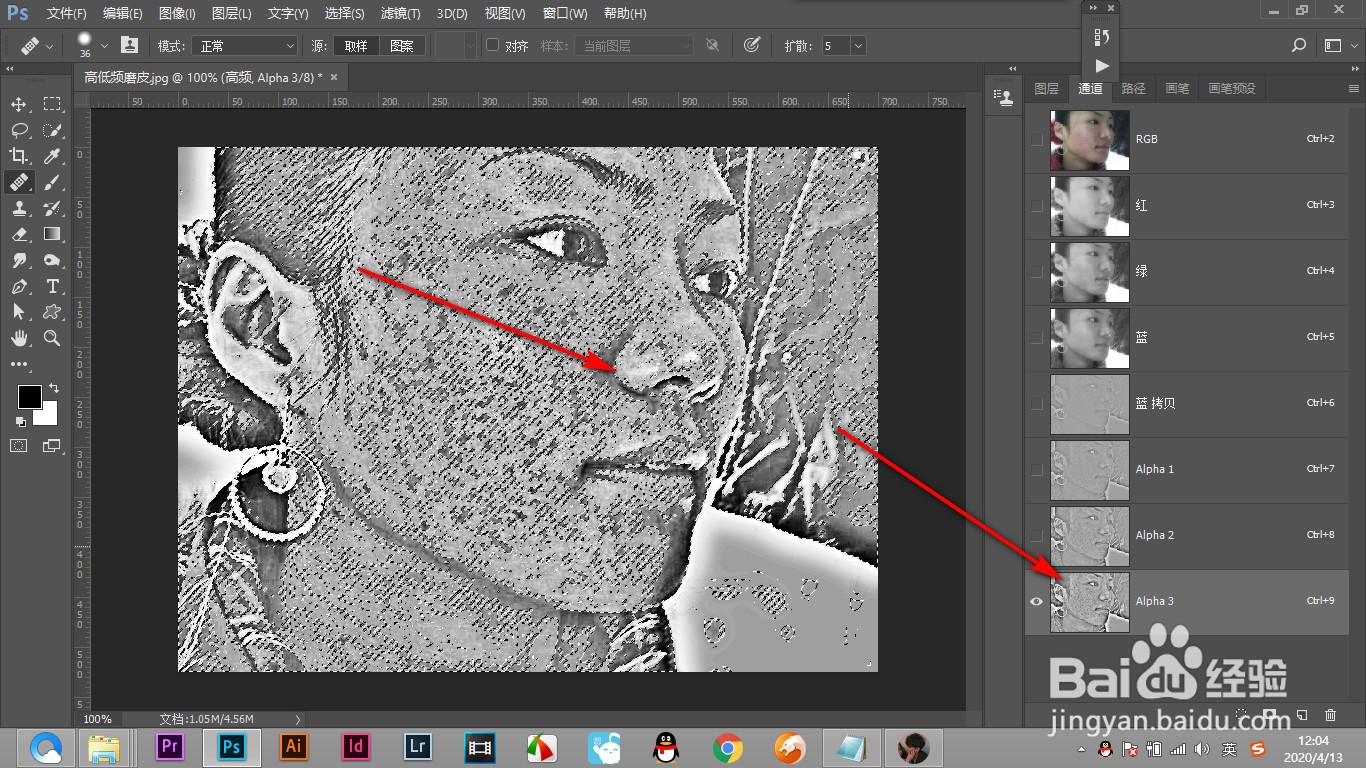This screenshot has height=768, width=1366.
Task: Show the 红 channel visibility
Action: [x=1036, y=205]
